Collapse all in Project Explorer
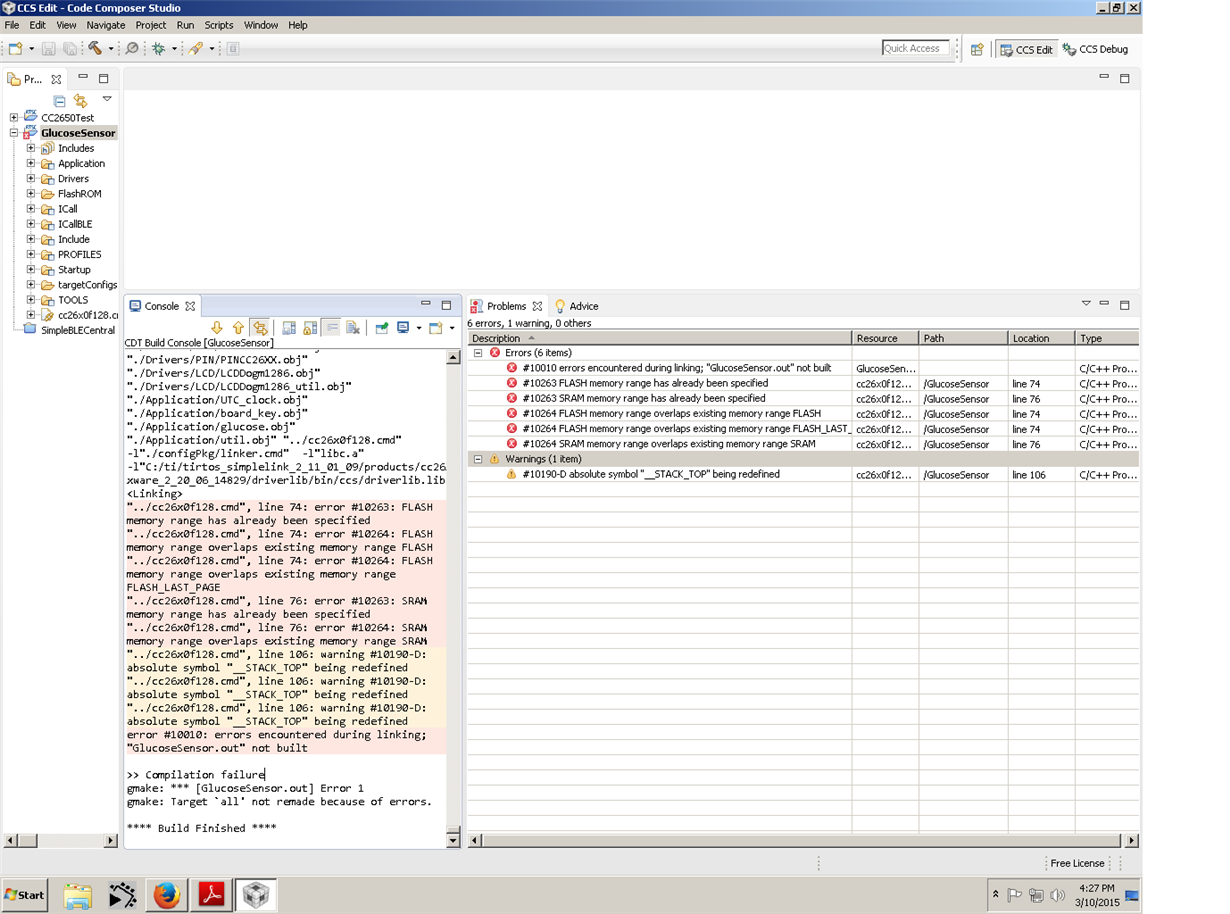The width and height of the screenshot is (1230, 914). tap(60, 100)
